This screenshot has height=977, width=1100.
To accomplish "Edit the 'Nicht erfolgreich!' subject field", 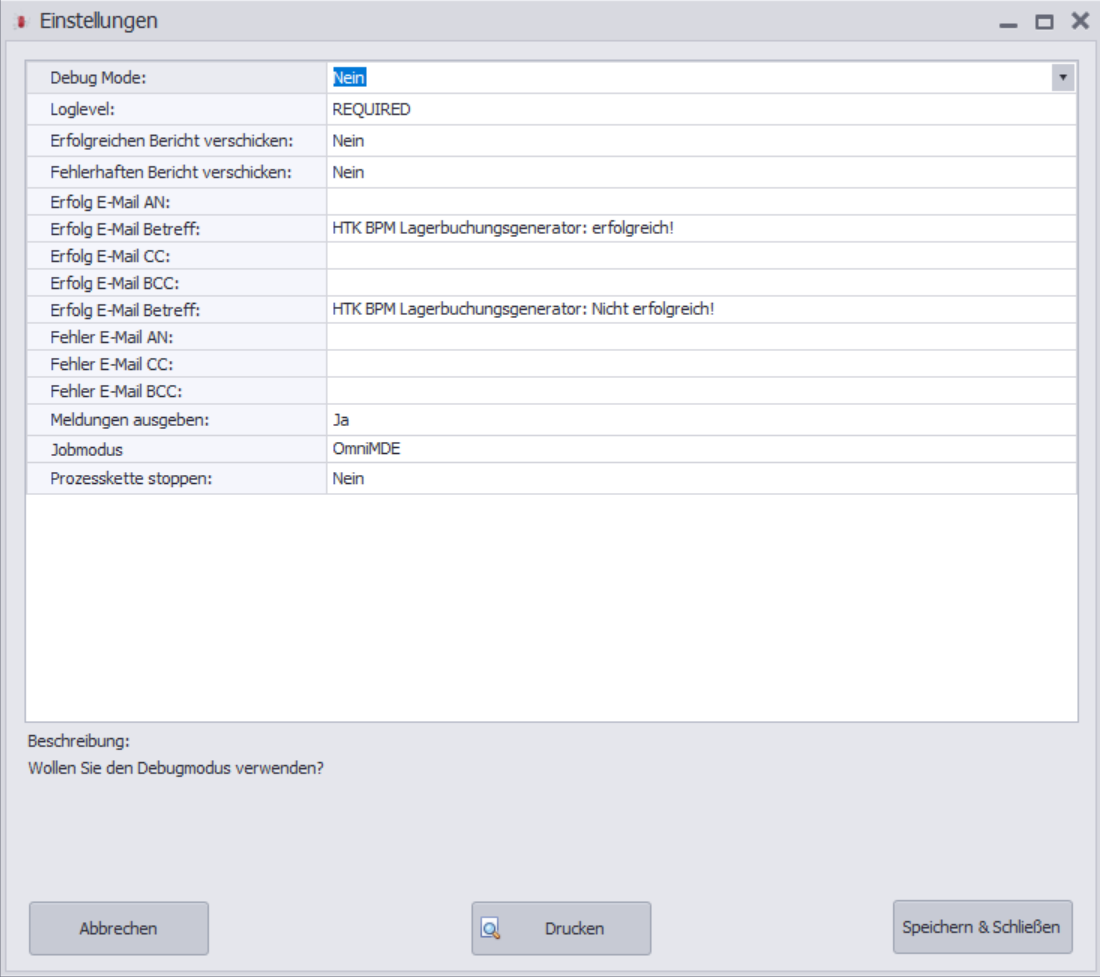I will pos(702,310).
